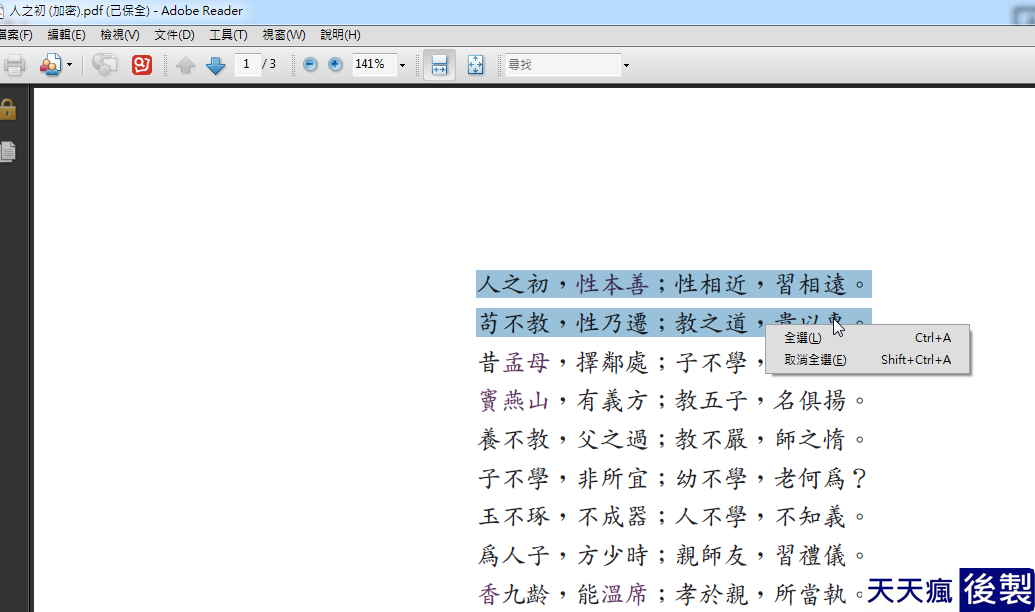This screenshot has width=1035, height=612.
Task: Choose 取消全選(E) in the context menu
Action: (867, 360)
